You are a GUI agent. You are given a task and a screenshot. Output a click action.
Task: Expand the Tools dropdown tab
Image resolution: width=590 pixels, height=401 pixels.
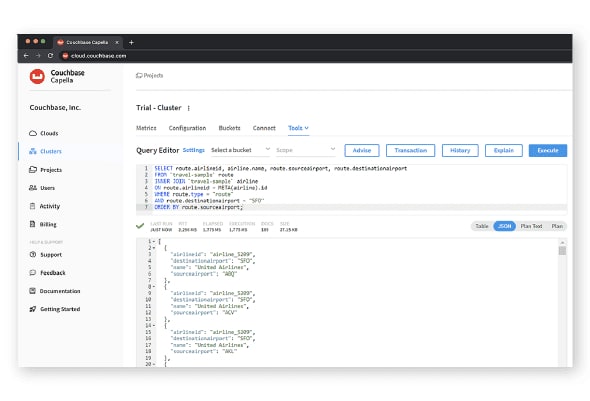click(298, 128)
